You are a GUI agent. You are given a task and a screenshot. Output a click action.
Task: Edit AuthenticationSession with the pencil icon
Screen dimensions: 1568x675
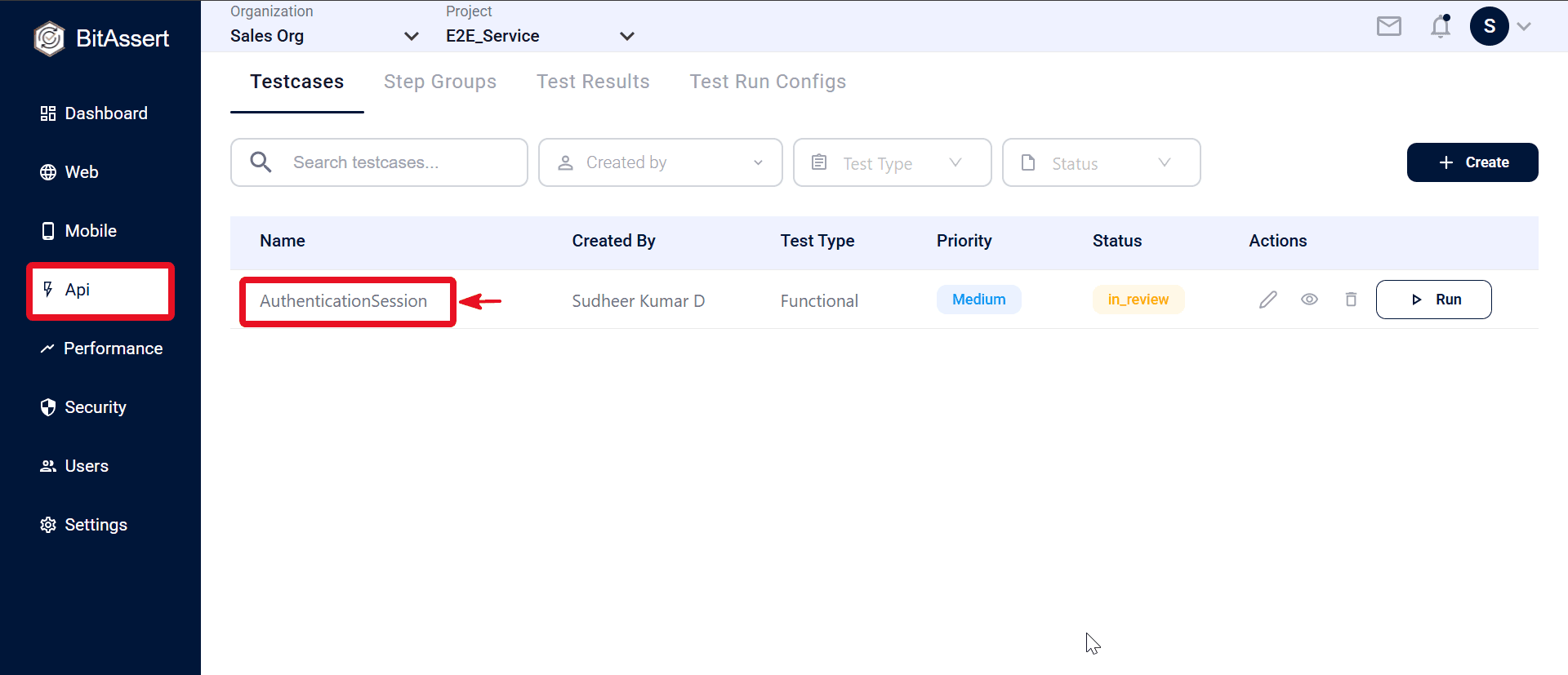[1267, 300]
